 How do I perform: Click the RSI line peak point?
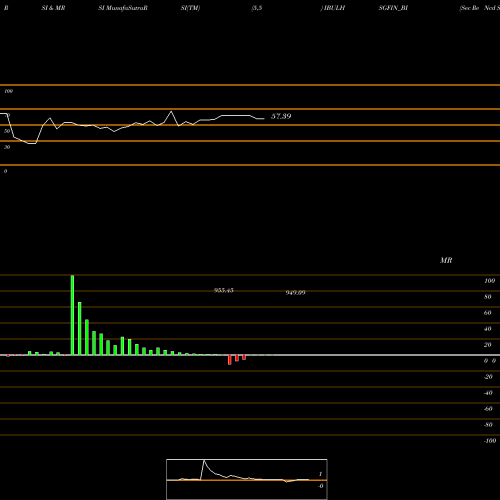coord(171,111)
